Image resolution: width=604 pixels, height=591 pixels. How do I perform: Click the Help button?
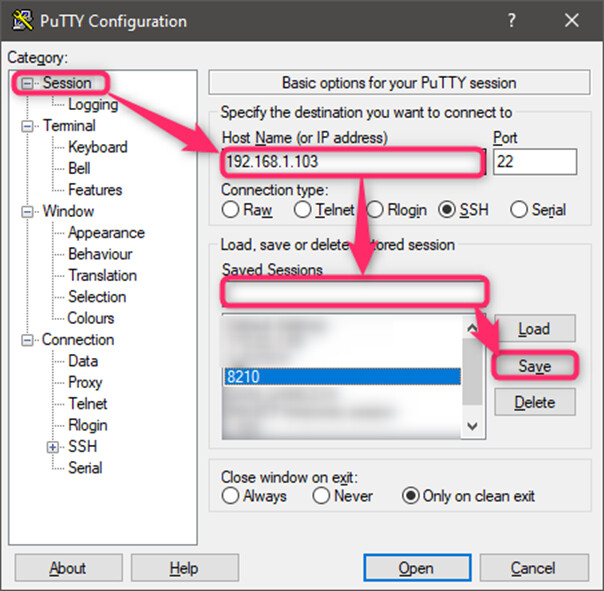point(185,567)
